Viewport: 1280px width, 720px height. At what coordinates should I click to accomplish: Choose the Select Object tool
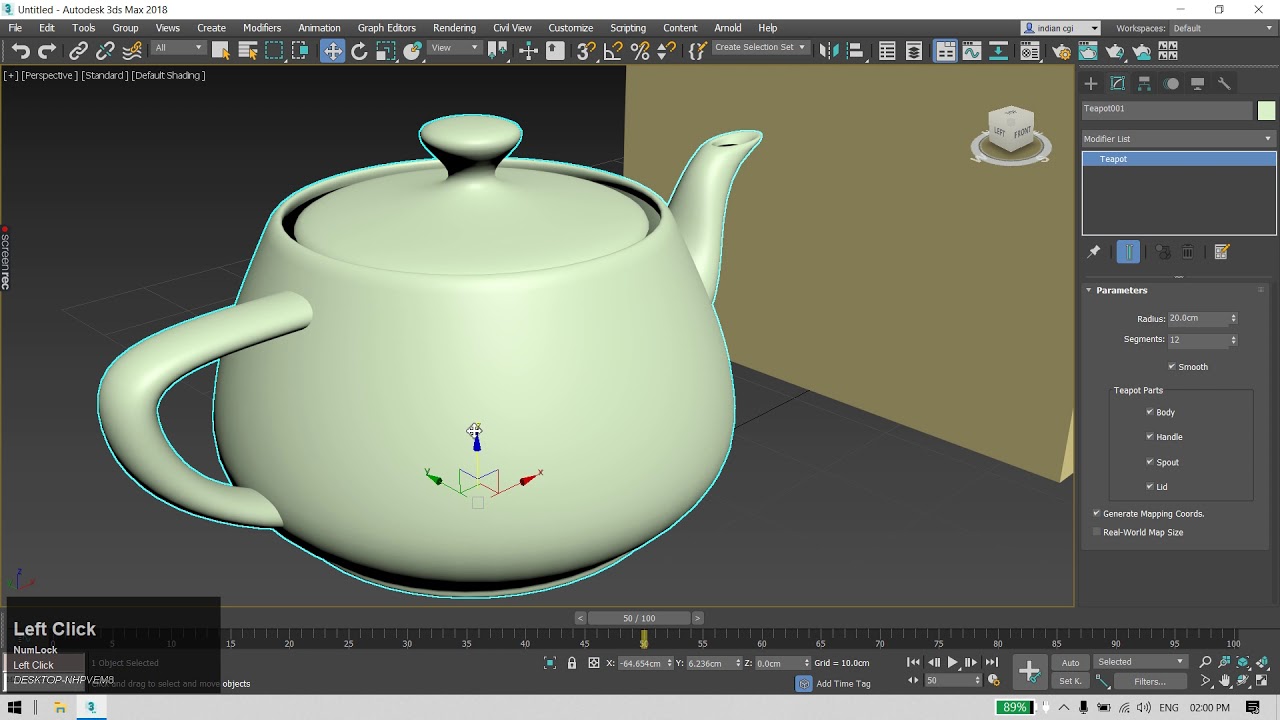coord(221,51)
